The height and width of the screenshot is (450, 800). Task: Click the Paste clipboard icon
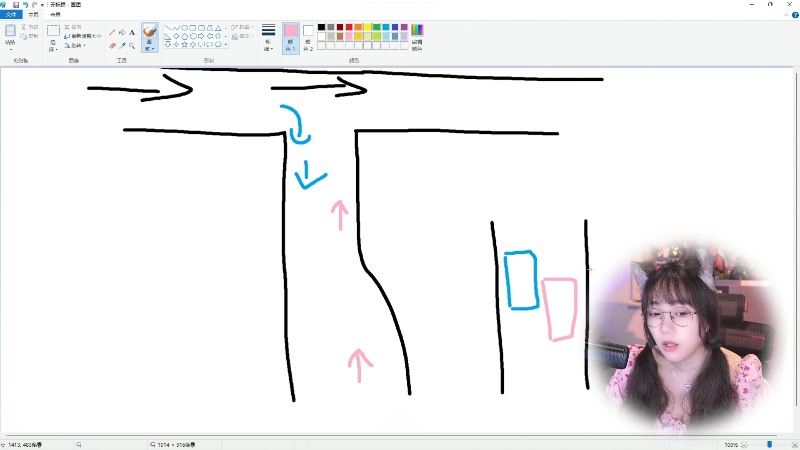tap(10, 31)
